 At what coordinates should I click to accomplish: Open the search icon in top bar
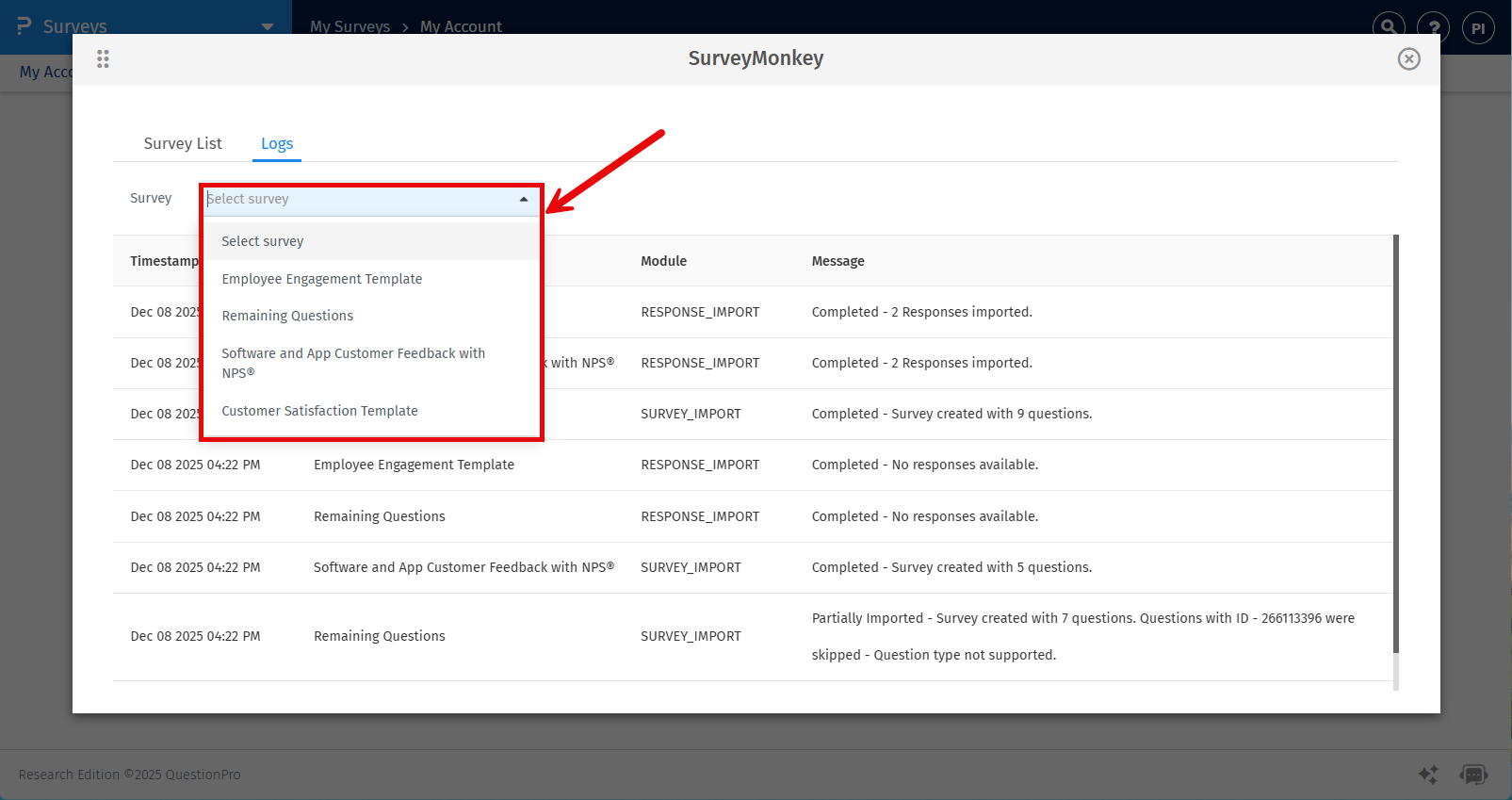1389,27
